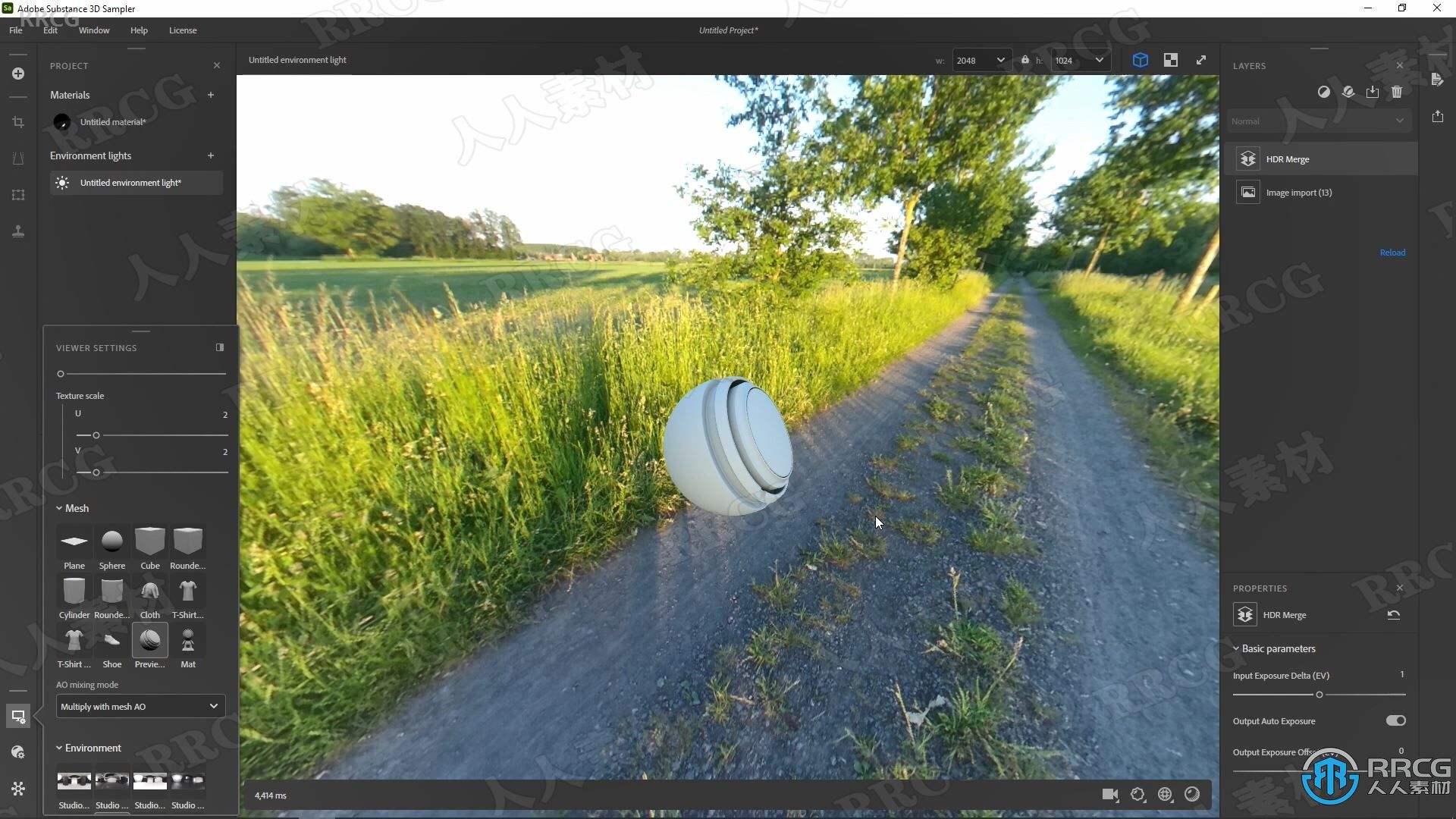The image size is (1456, 819).
Task: Click the Window menu
Action: click(x=94, y=30)
